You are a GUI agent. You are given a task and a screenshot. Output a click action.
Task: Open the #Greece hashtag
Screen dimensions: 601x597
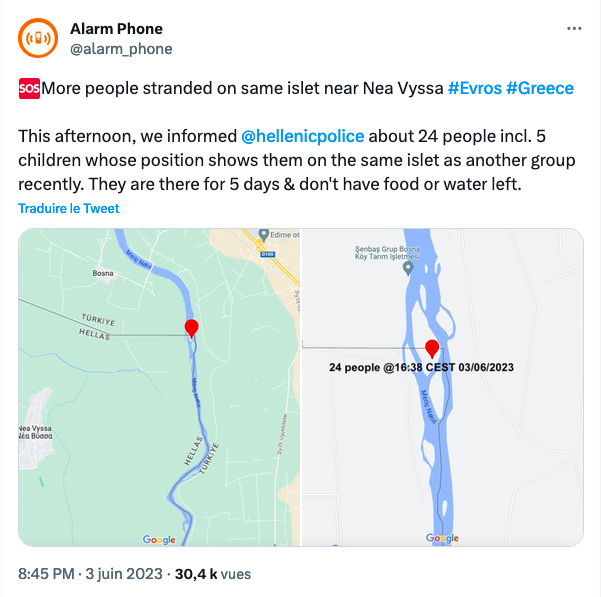(x=540, y=88)
